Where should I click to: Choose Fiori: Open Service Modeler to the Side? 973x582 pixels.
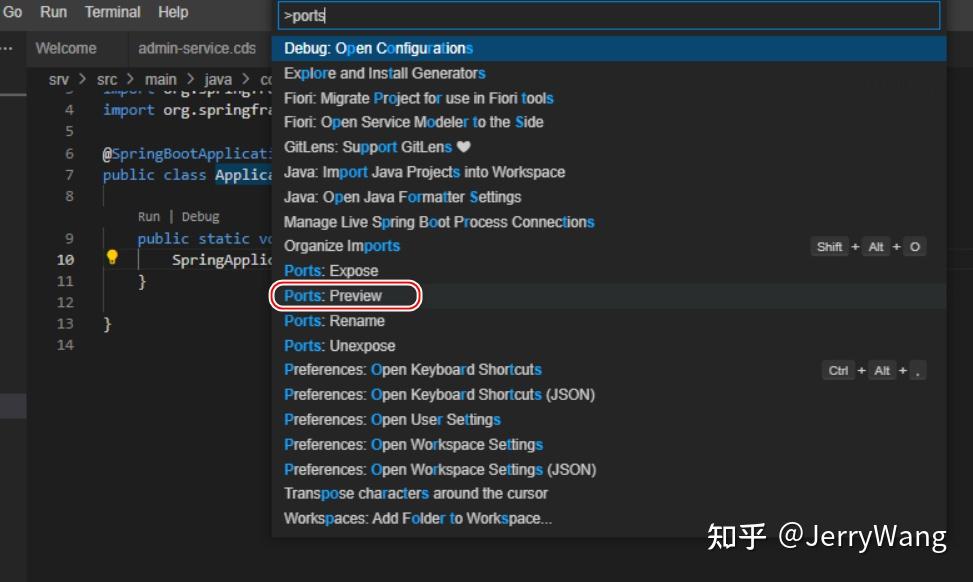click(609, 122)
